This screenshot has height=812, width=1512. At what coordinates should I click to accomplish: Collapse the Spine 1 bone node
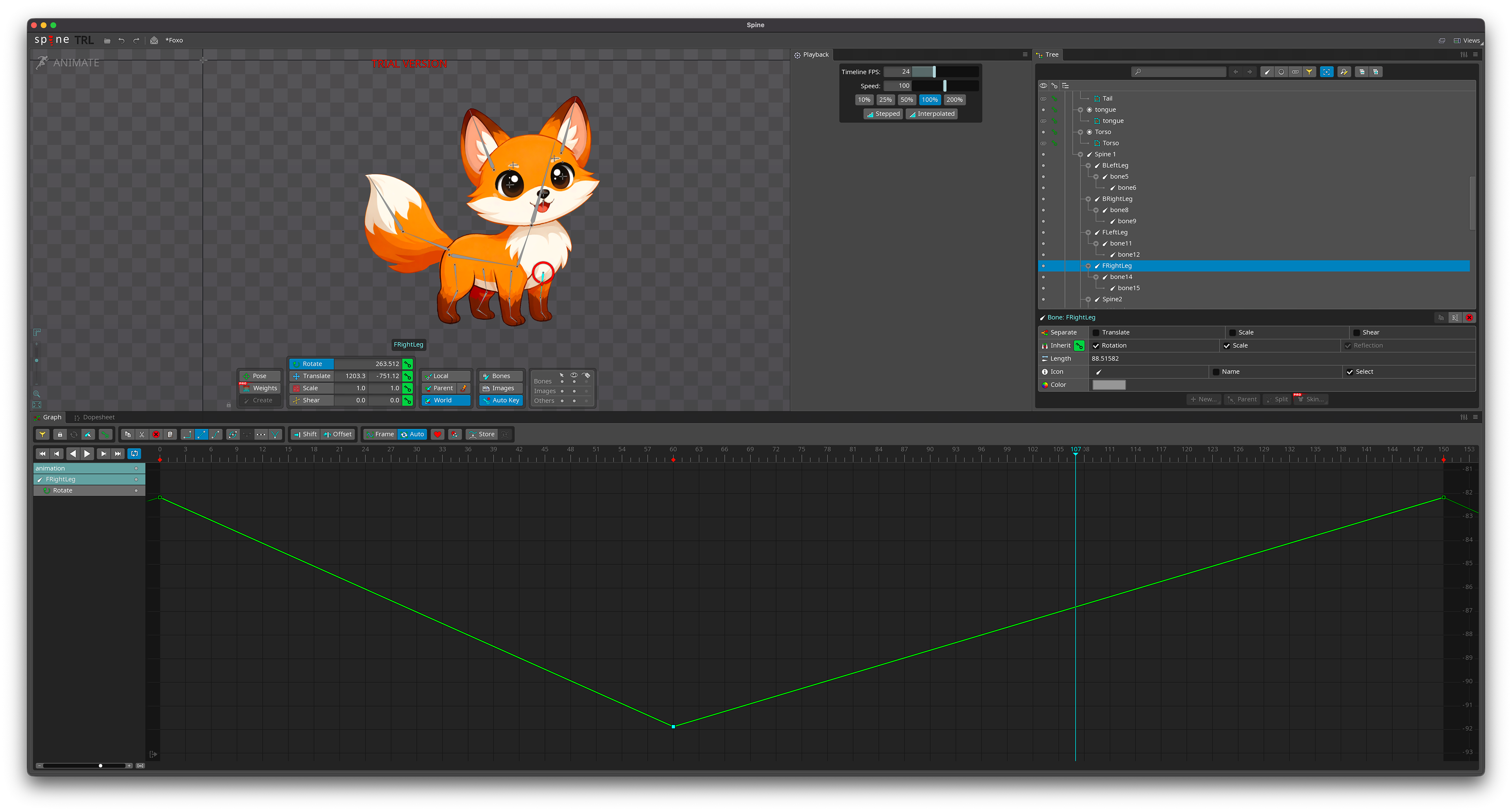point(1080,154)
